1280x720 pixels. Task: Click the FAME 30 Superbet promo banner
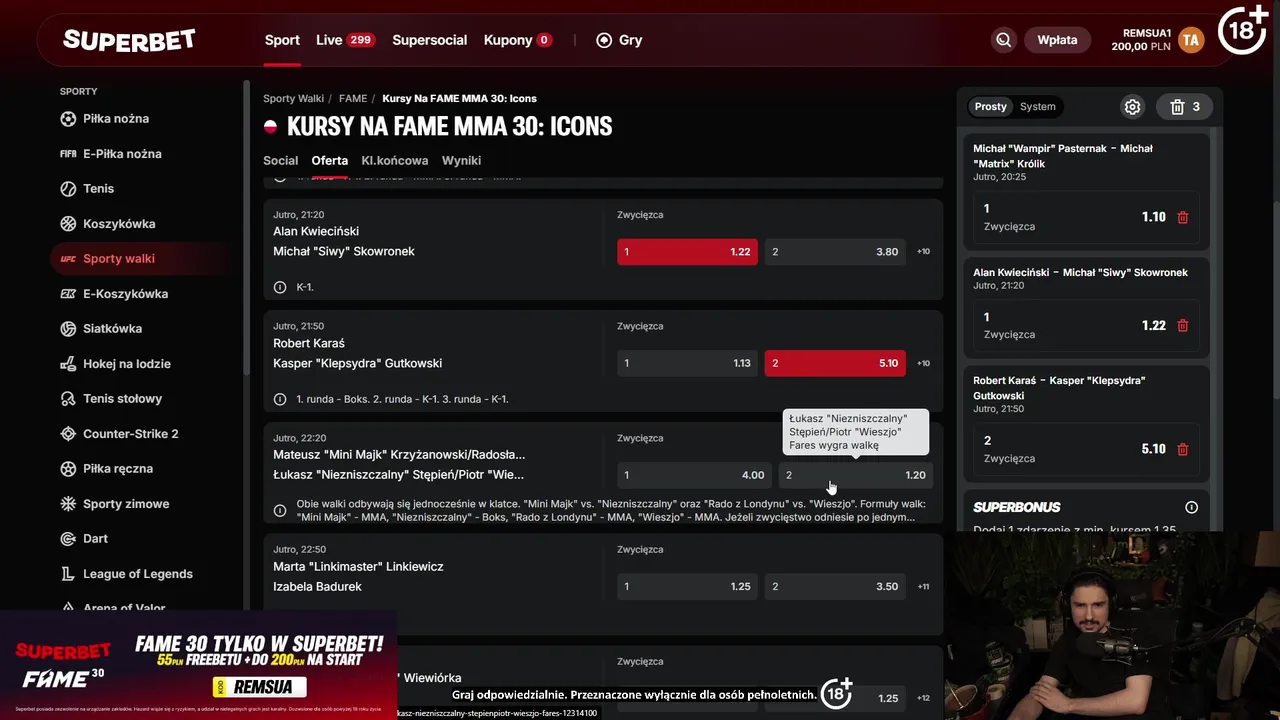(199, 665)
